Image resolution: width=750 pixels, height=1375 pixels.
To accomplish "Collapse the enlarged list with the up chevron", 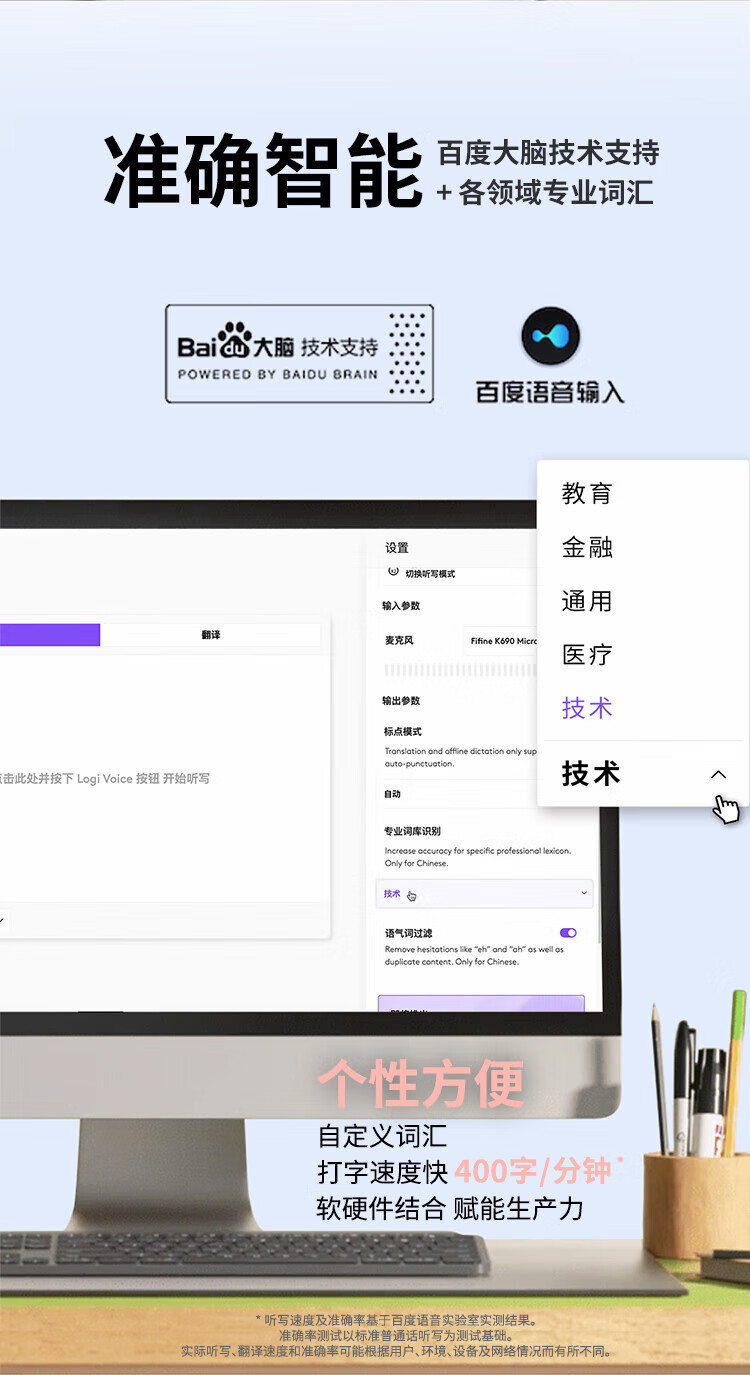I will click(718, 774).
